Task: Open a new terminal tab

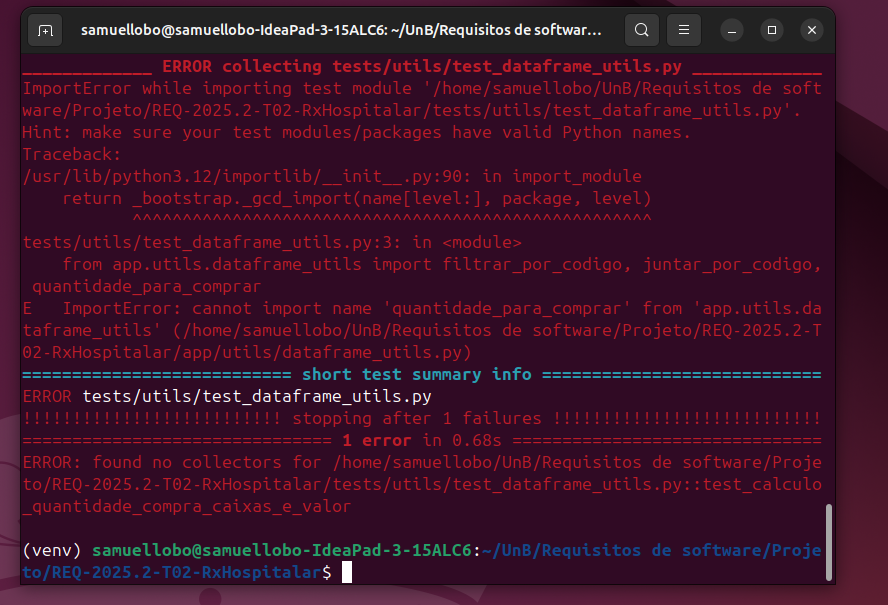Action: [x=46, y=30]
